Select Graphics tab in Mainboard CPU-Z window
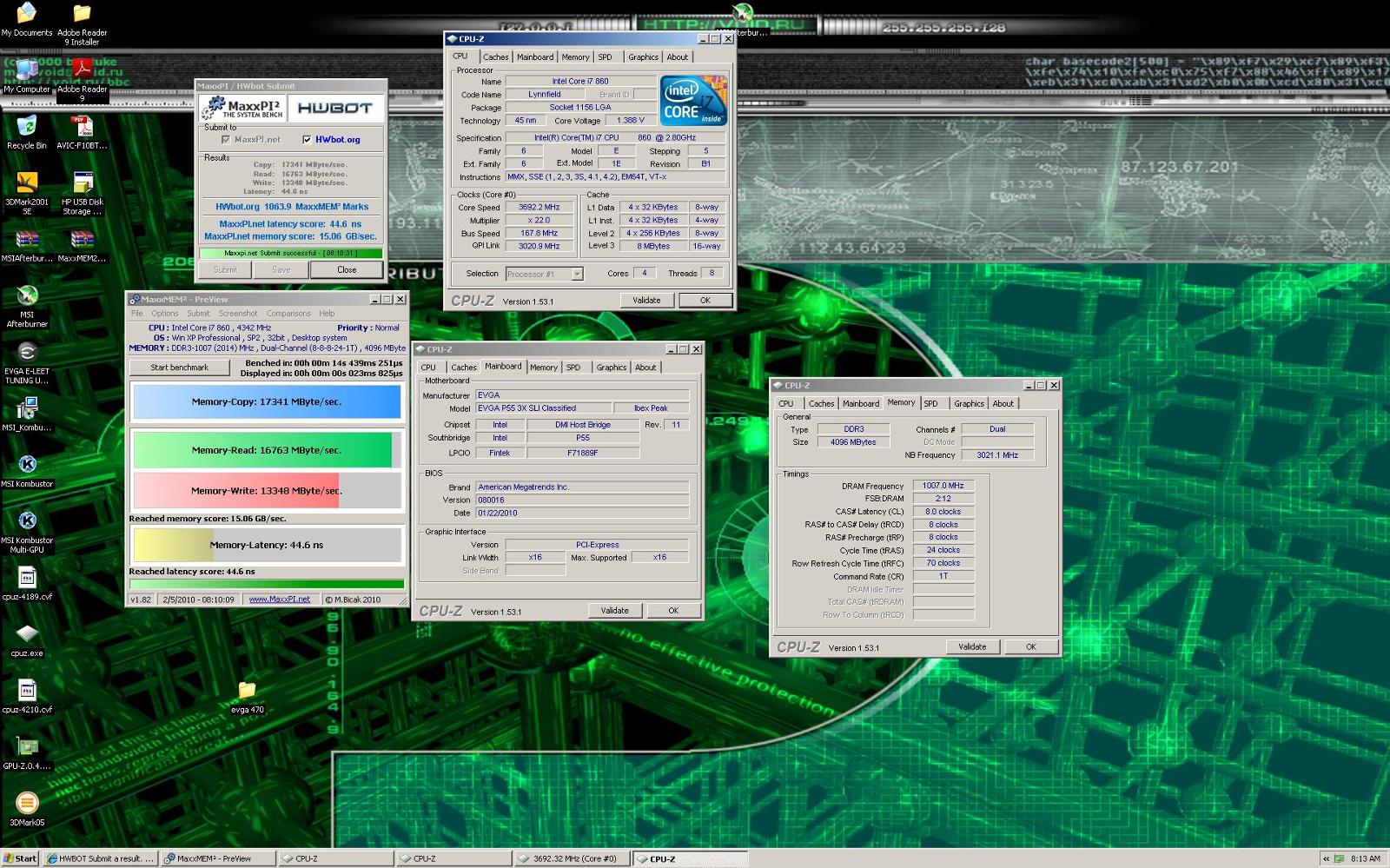 611,368
